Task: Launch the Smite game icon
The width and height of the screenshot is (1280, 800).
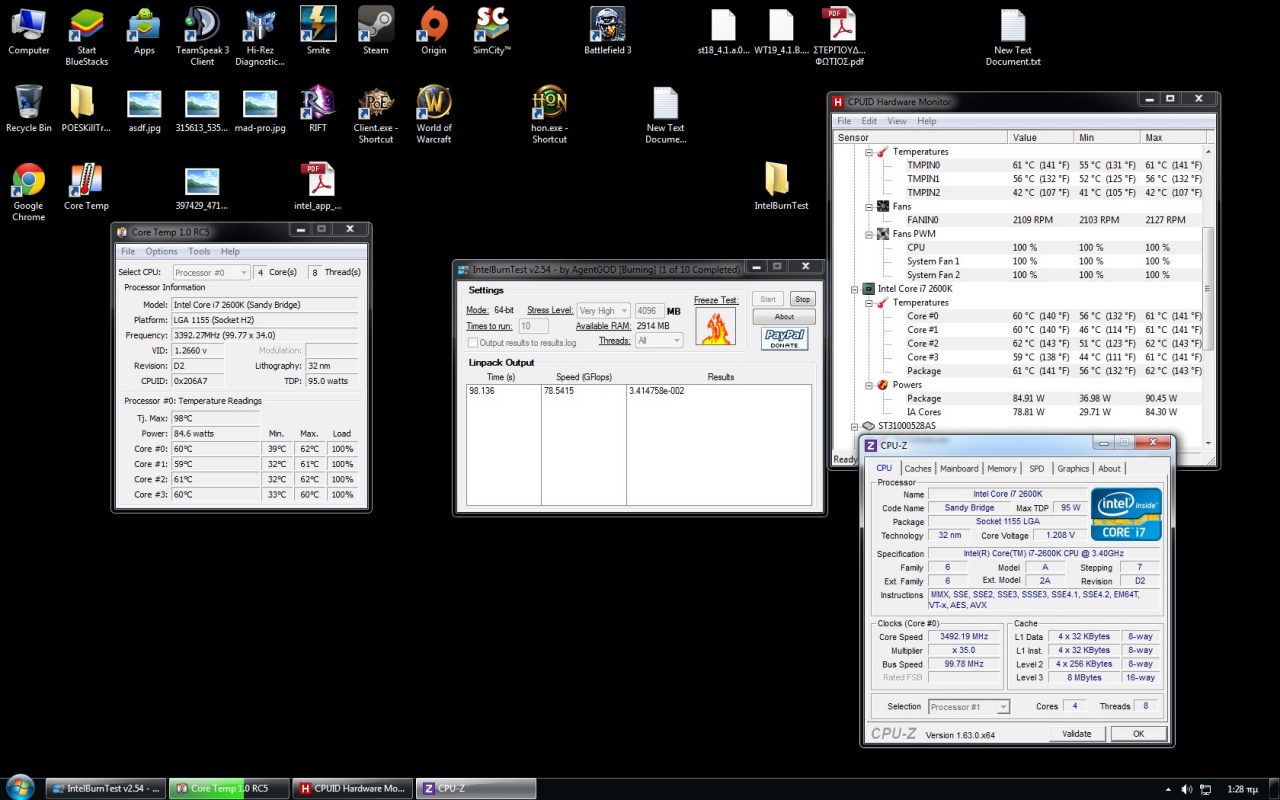Action: pos(318,31)
